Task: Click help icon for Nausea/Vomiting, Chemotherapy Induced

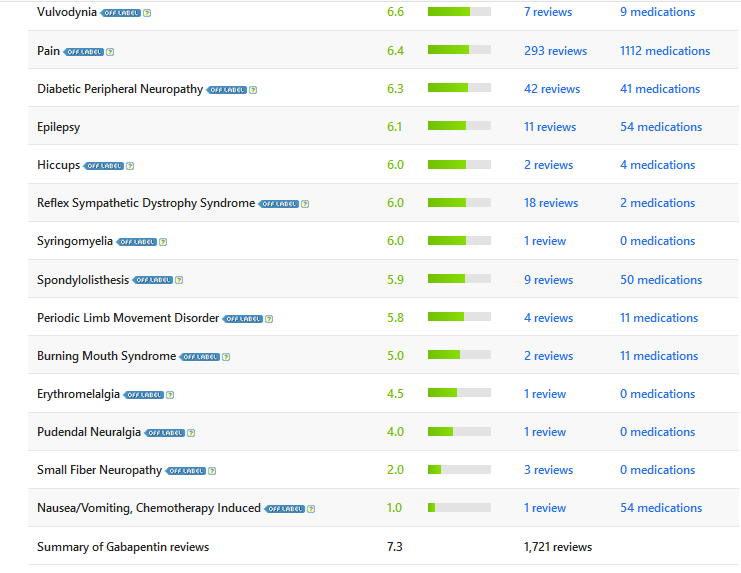Action: pos(311,509)
